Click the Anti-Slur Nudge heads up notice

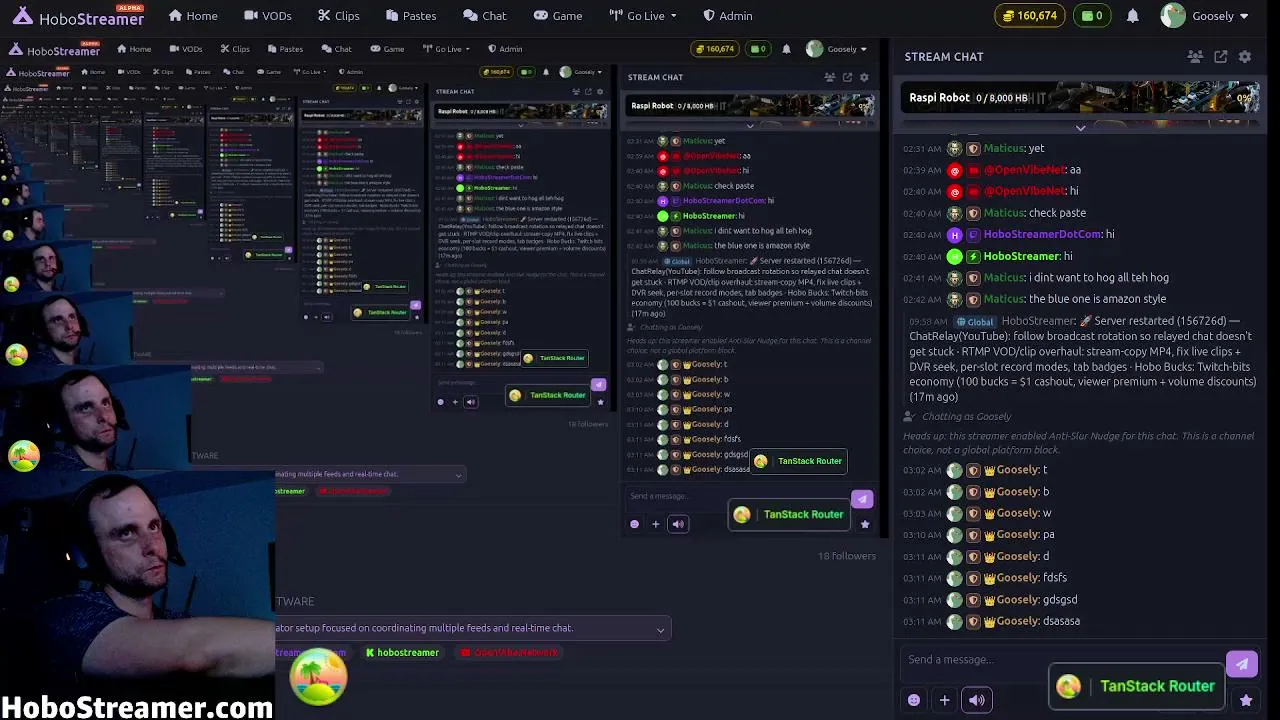(1078, 443)
